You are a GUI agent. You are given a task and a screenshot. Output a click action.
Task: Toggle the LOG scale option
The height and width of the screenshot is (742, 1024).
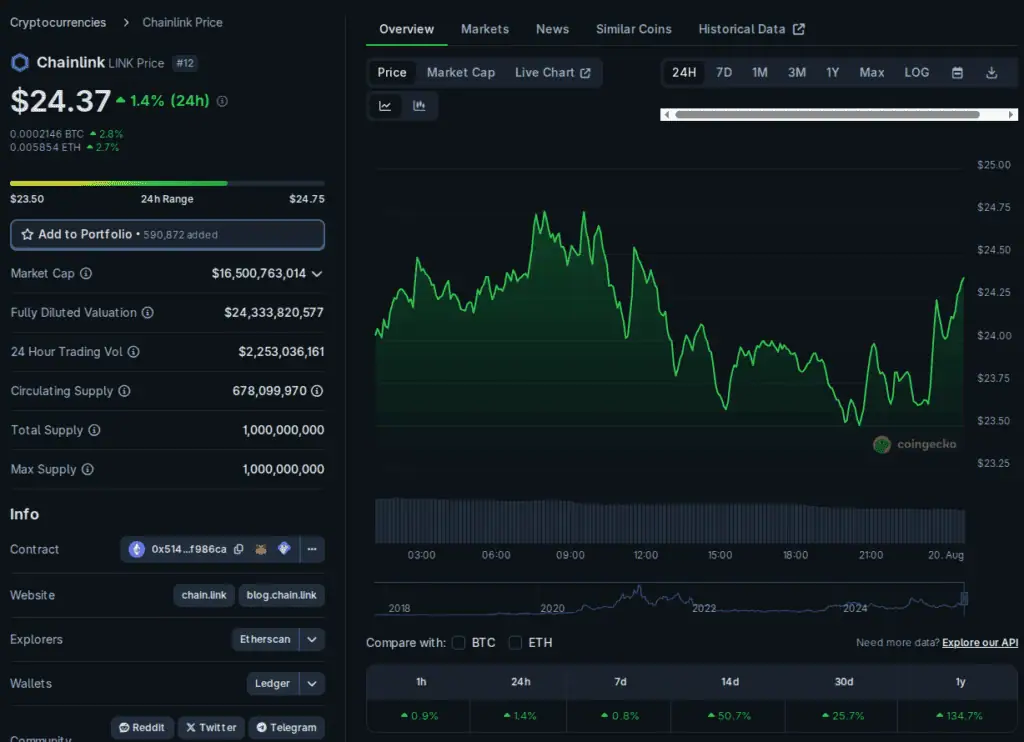tap(916, 73)
